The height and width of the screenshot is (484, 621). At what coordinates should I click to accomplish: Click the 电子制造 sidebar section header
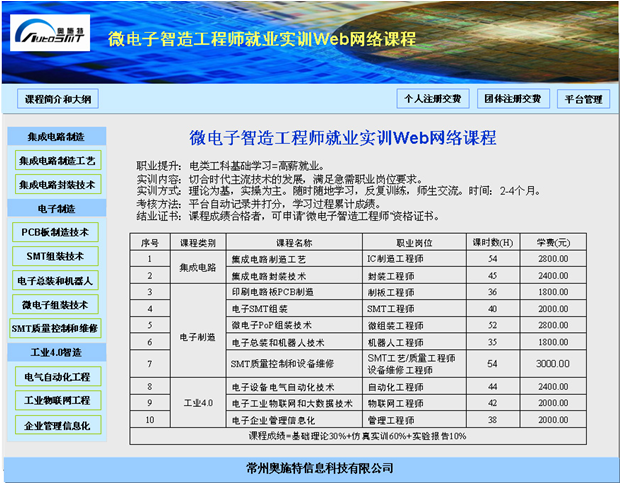point(56,208)
